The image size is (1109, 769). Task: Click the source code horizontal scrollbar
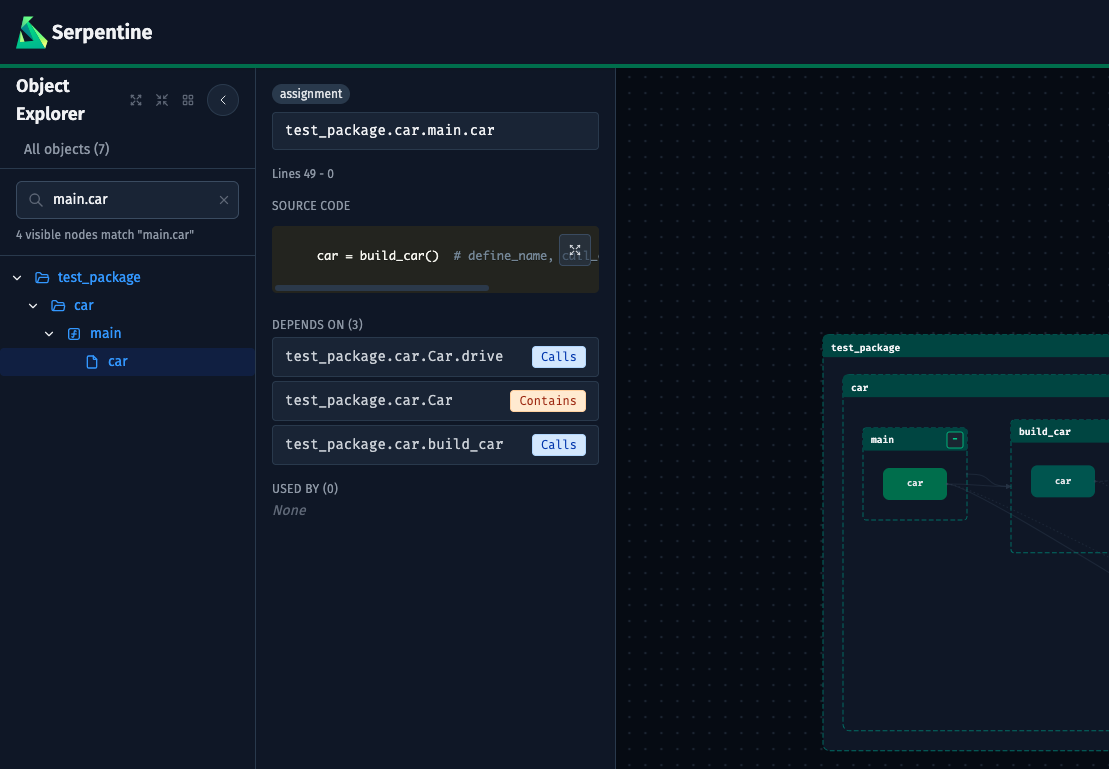click(382, 288)
